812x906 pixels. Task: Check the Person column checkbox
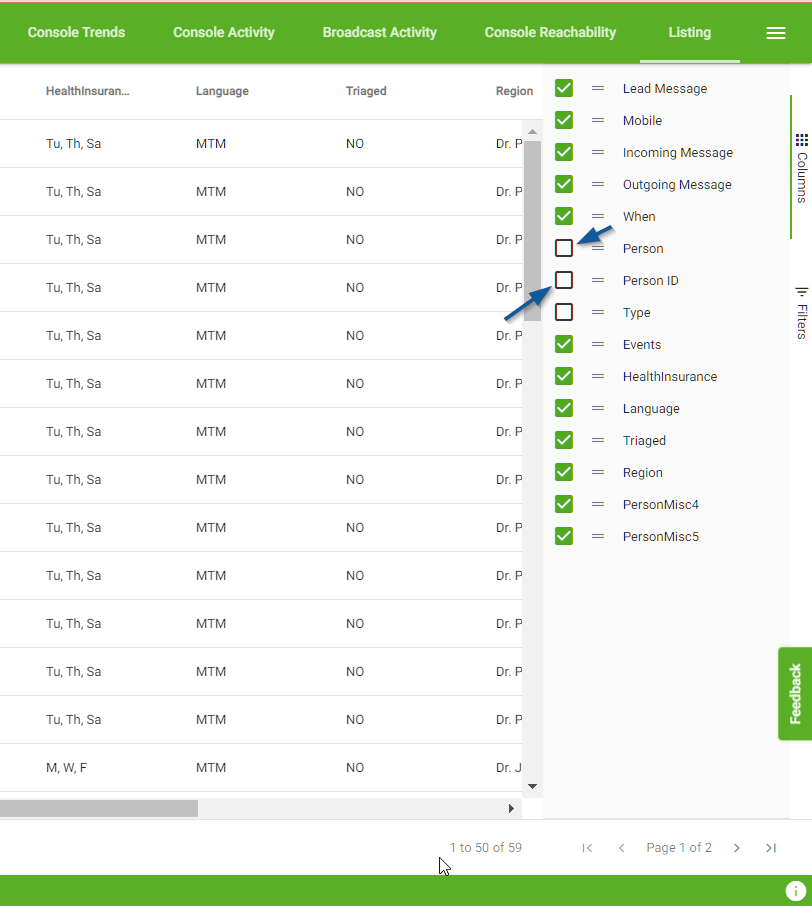(564, 248)
